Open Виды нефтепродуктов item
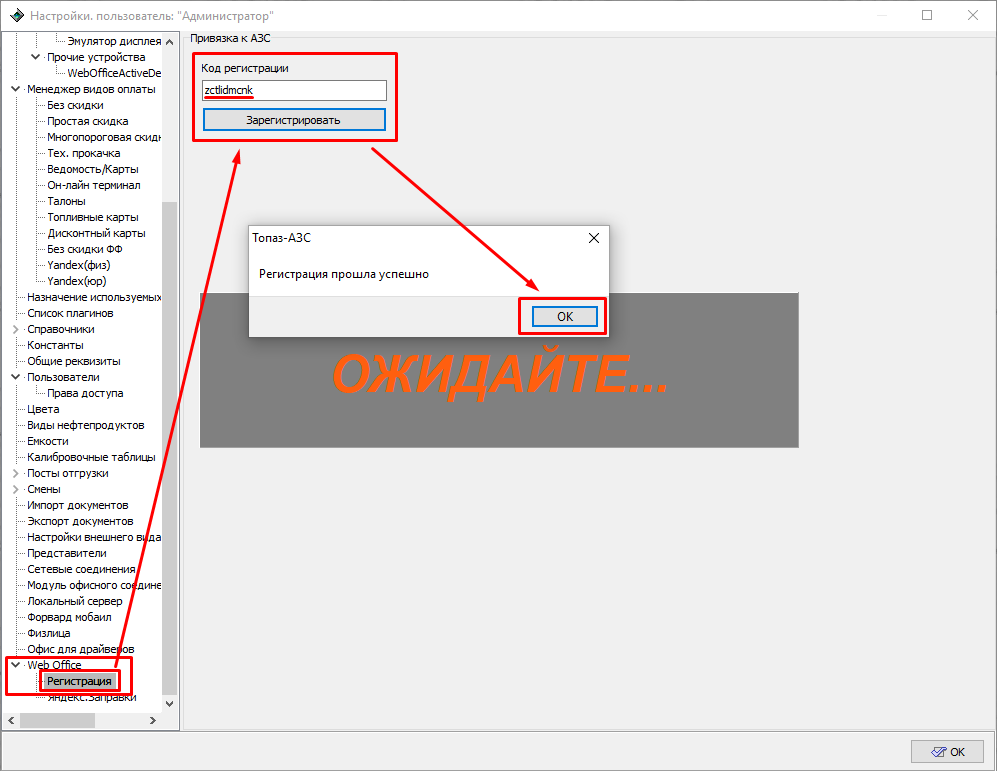The width and height of the screenshot is (997, 771). (86, 425)
